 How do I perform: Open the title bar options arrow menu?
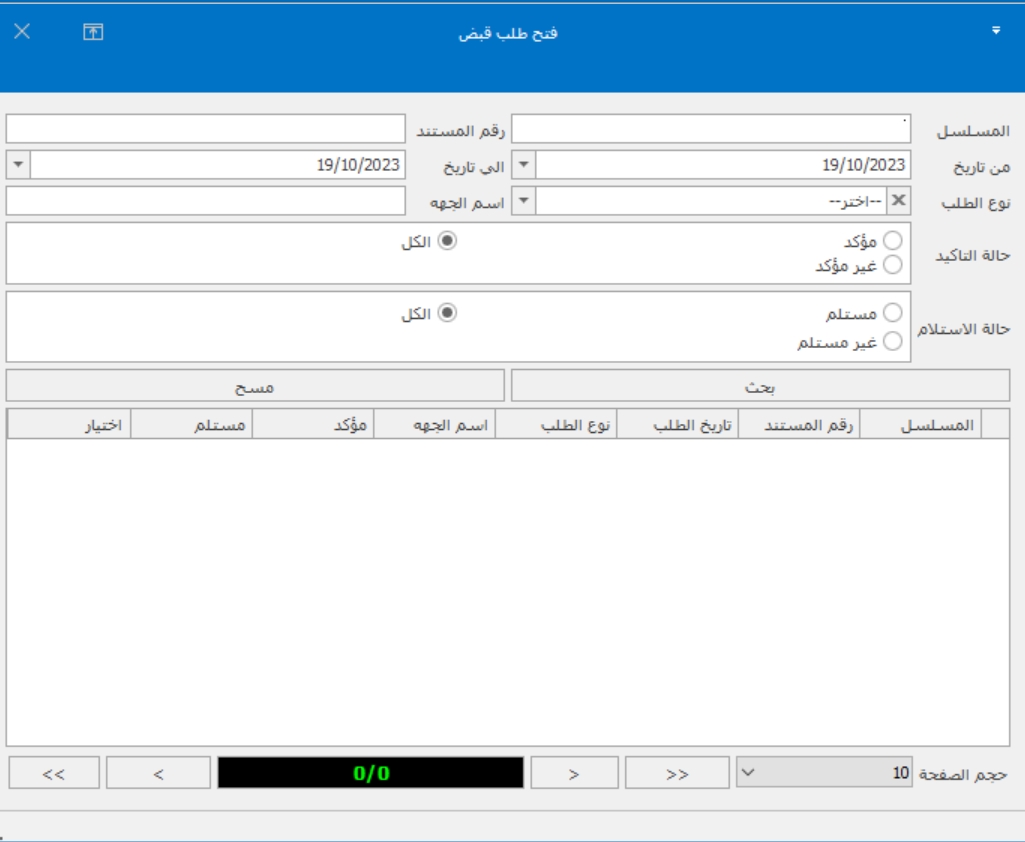point(995,32)
